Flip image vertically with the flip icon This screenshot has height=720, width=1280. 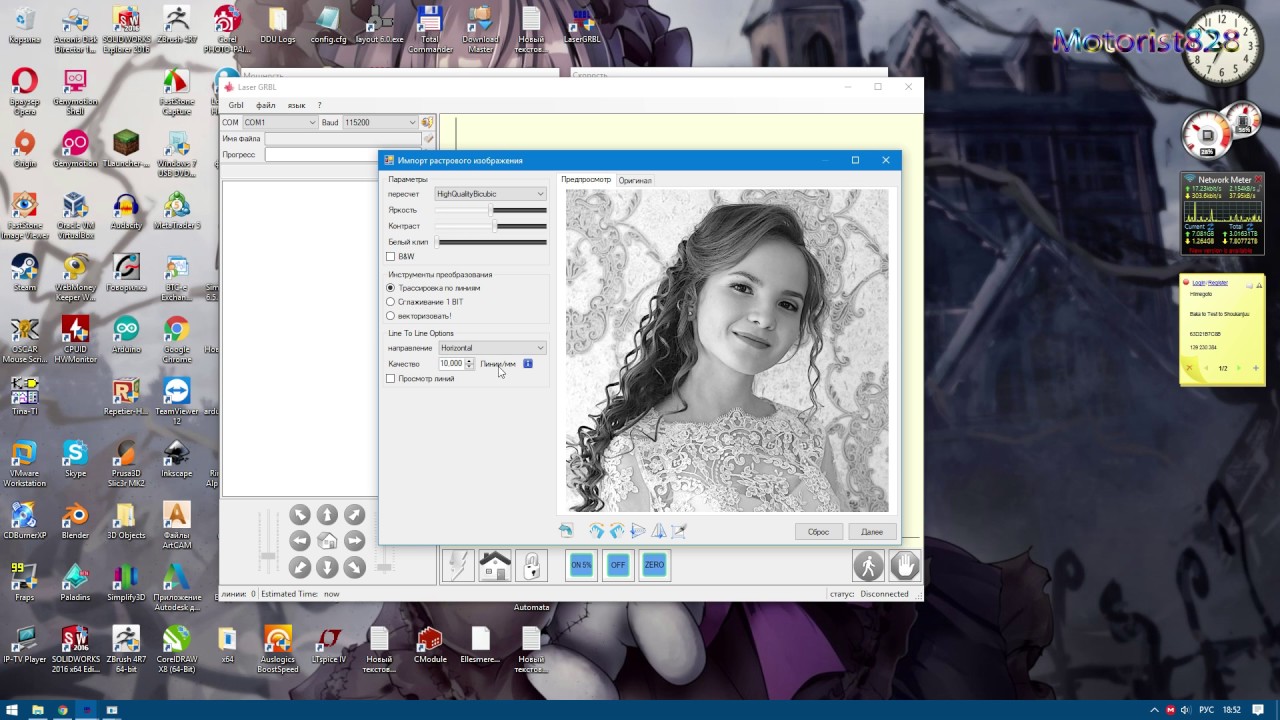pos(658,531)
